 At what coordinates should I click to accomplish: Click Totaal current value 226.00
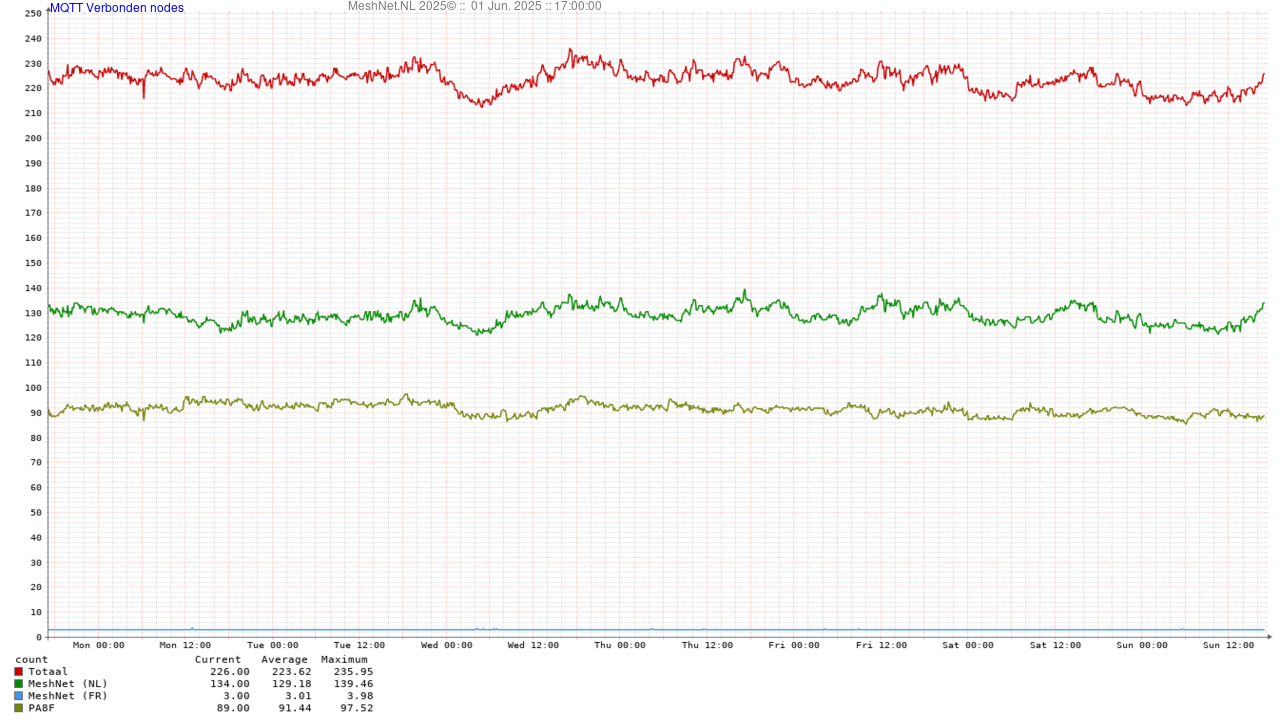pyautogui.click(x=230, y=672)
